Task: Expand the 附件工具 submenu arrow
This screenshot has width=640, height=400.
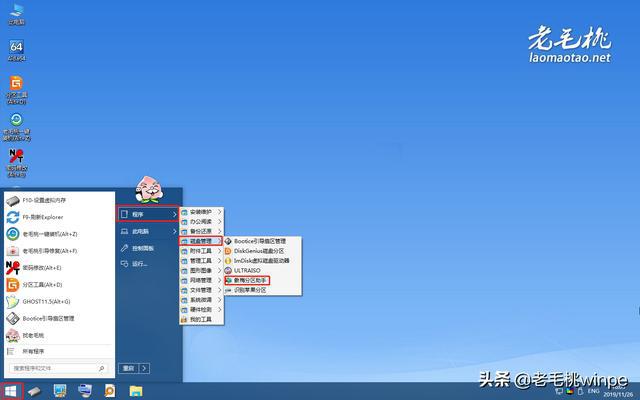Action: [x=220, y=251]
